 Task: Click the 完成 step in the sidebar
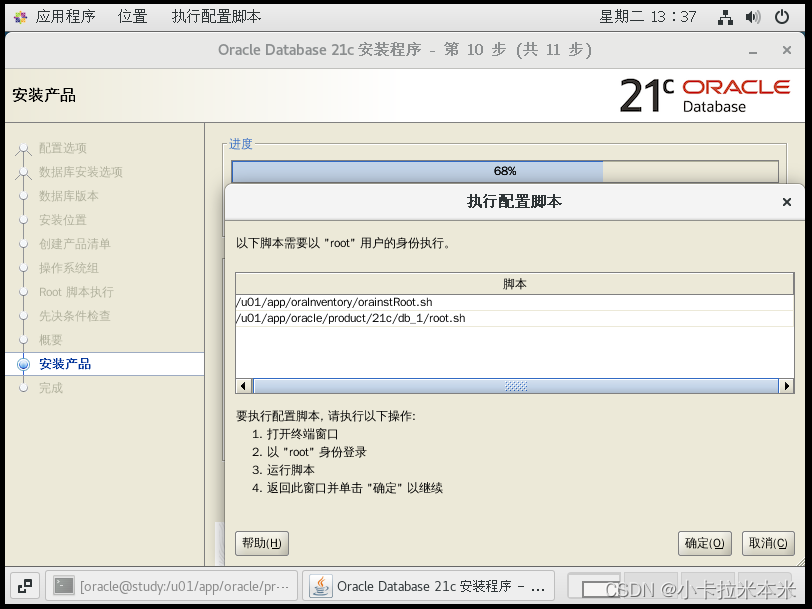tap(50, 388)
